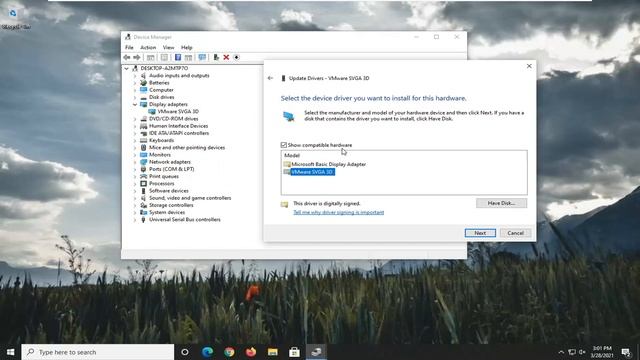Select Human Interface Devices in the tree

point(178,126)
